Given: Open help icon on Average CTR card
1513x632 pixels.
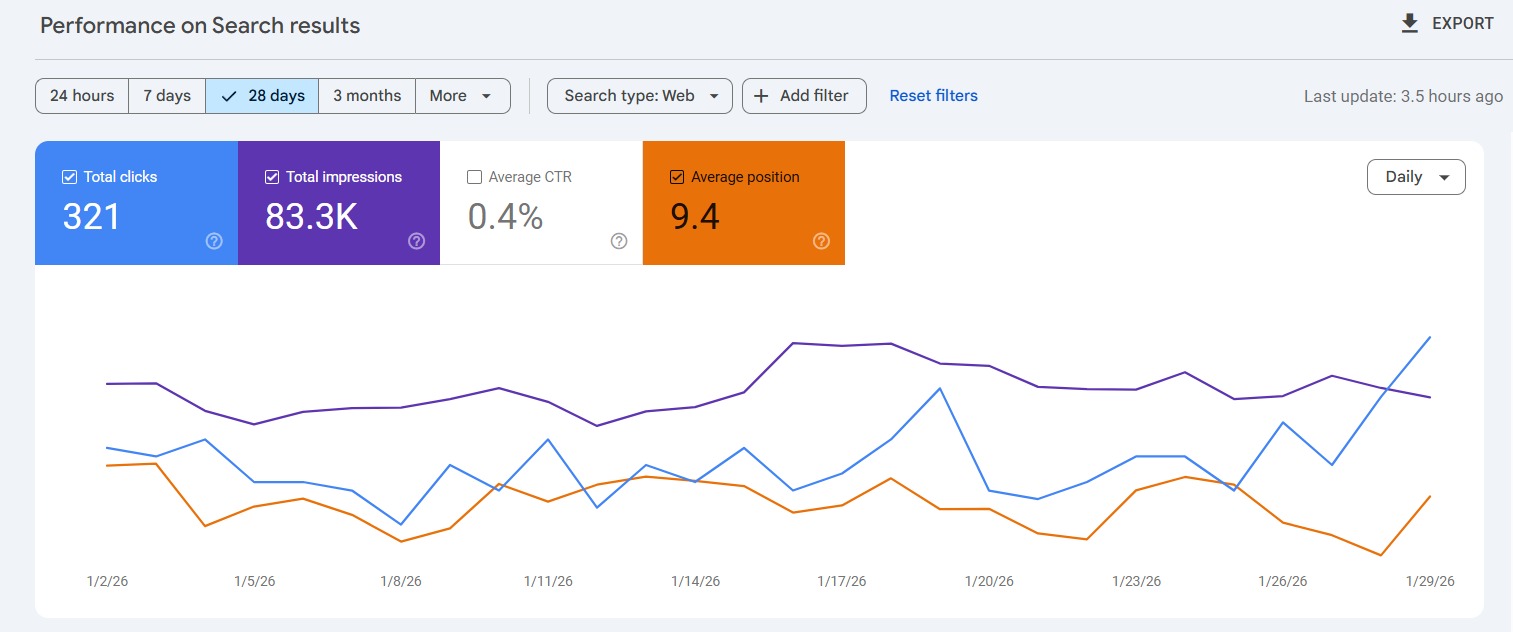Looking at the screenshot, I should pyautogui.click(x=619, y=241).
